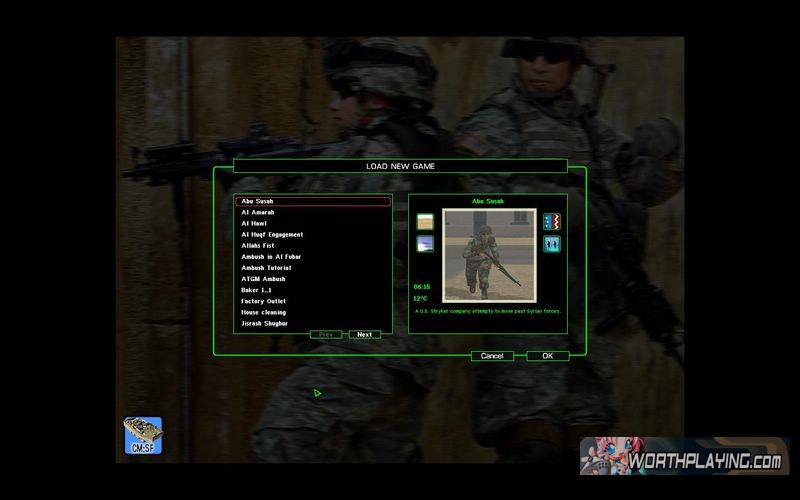Select the Al Hawl scenario
This screenshot has width=800, height=500.
(255, 223)
